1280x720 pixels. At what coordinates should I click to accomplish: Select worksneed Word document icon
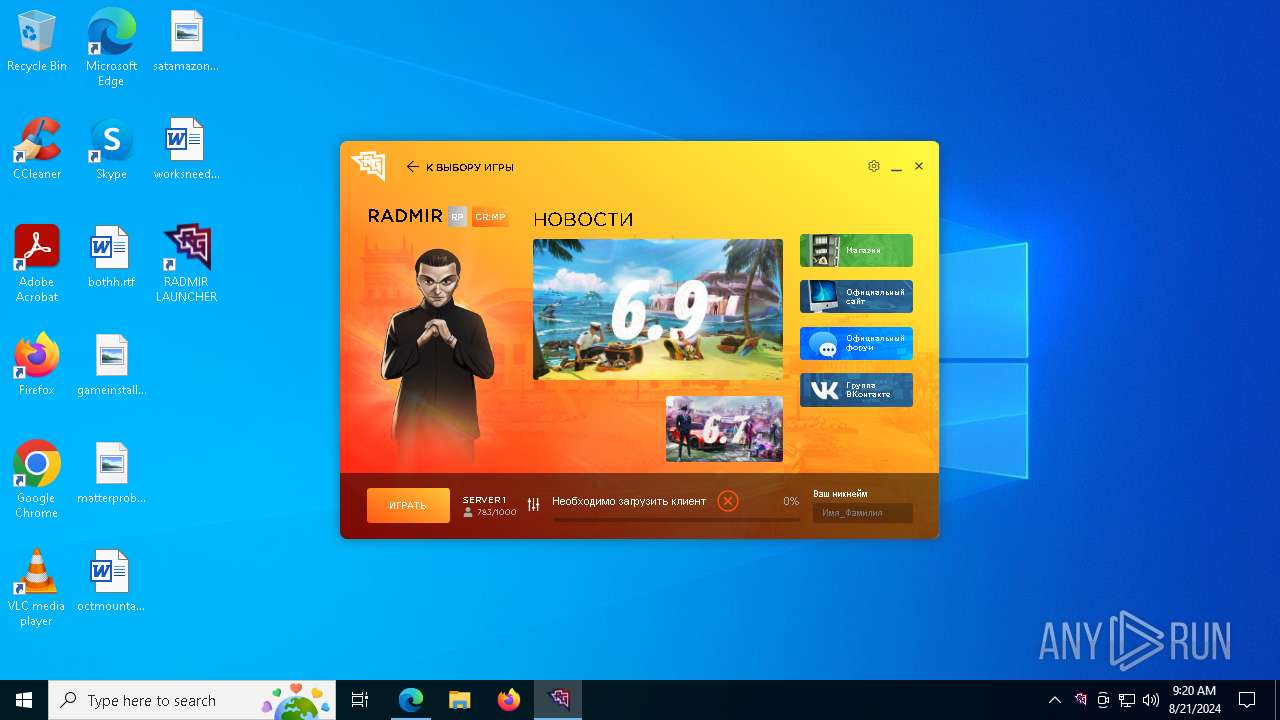click(x=186, y=149)
